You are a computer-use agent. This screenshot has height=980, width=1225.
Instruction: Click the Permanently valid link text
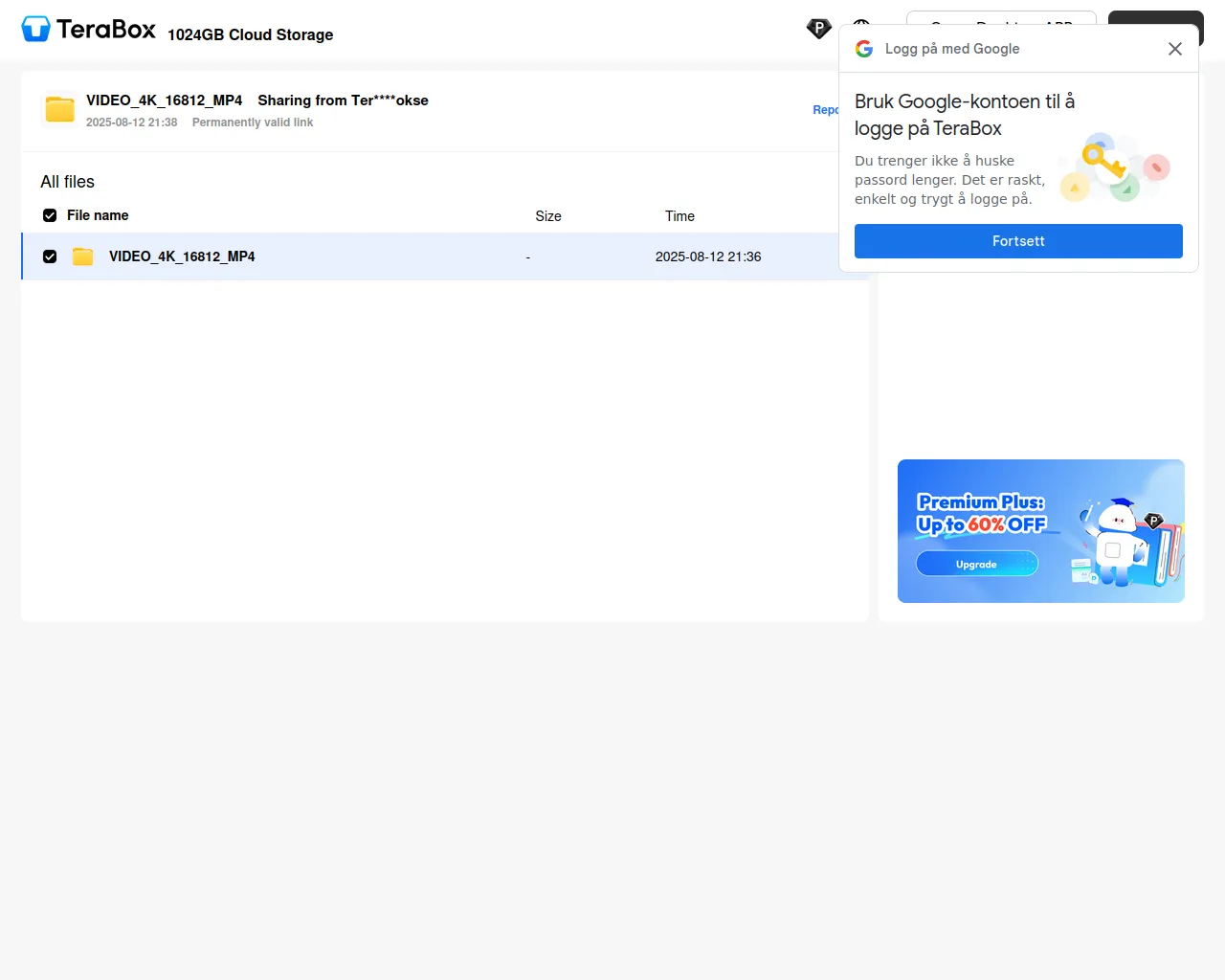pyautogui.click(x=253, y=122)
